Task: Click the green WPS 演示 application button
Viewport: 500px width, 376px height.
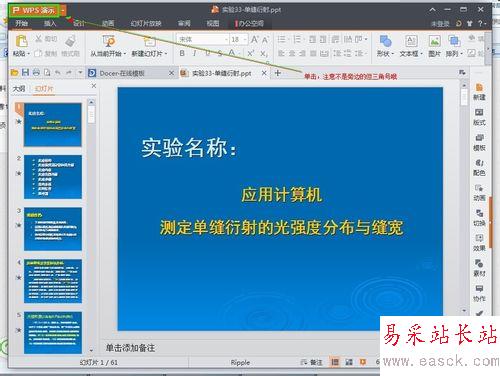Action: (x=34, y=11)
